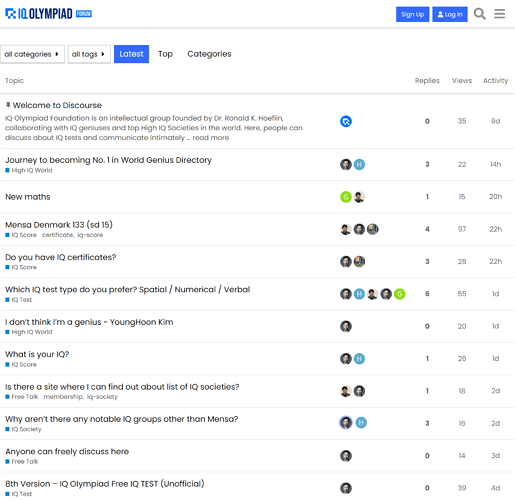Open Why aren't there any notable IQ groups topic
Image resolution: width=515 pixels, height=500 pixels.
coord(122,419)
